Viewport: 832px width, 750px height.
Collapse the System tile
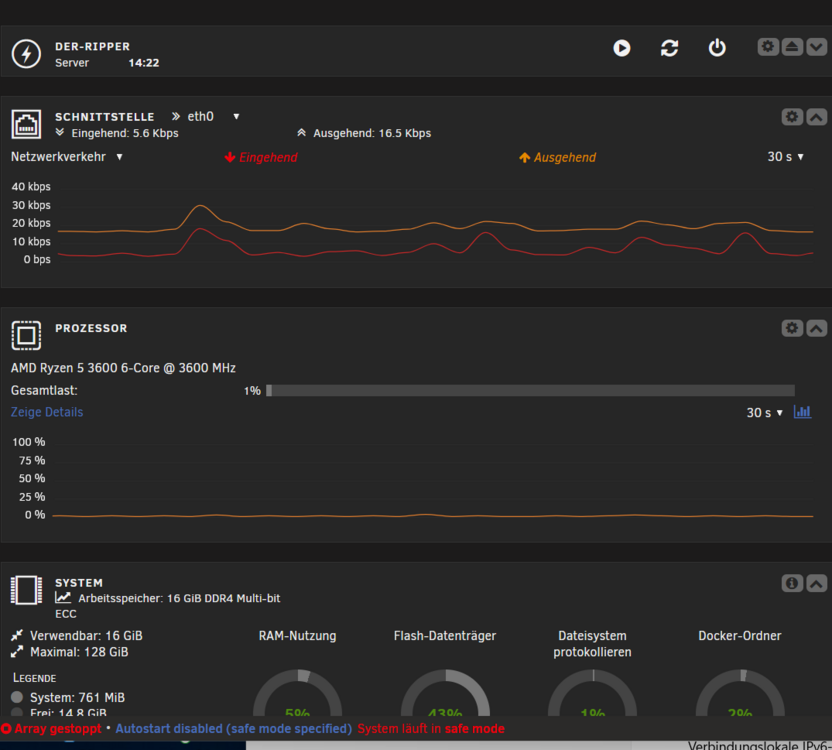817,583
